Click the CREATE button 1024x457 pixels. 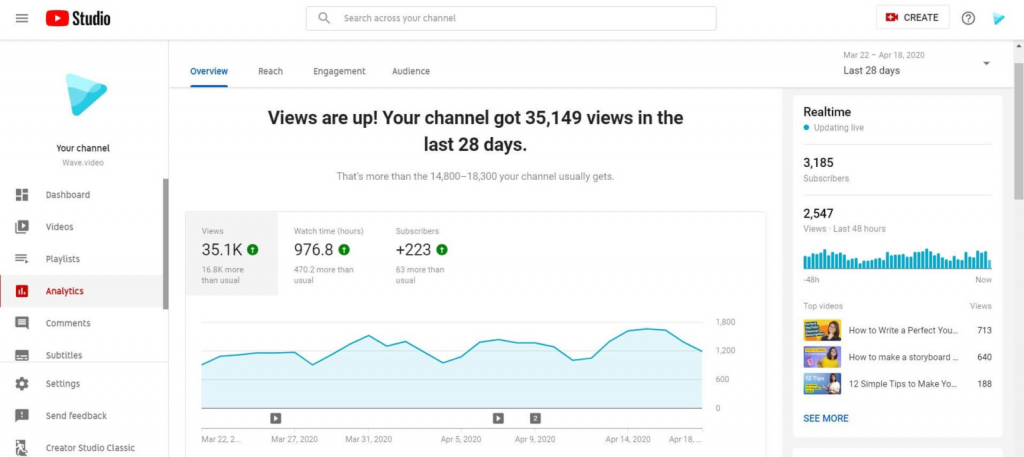click(x=912, y=18)
